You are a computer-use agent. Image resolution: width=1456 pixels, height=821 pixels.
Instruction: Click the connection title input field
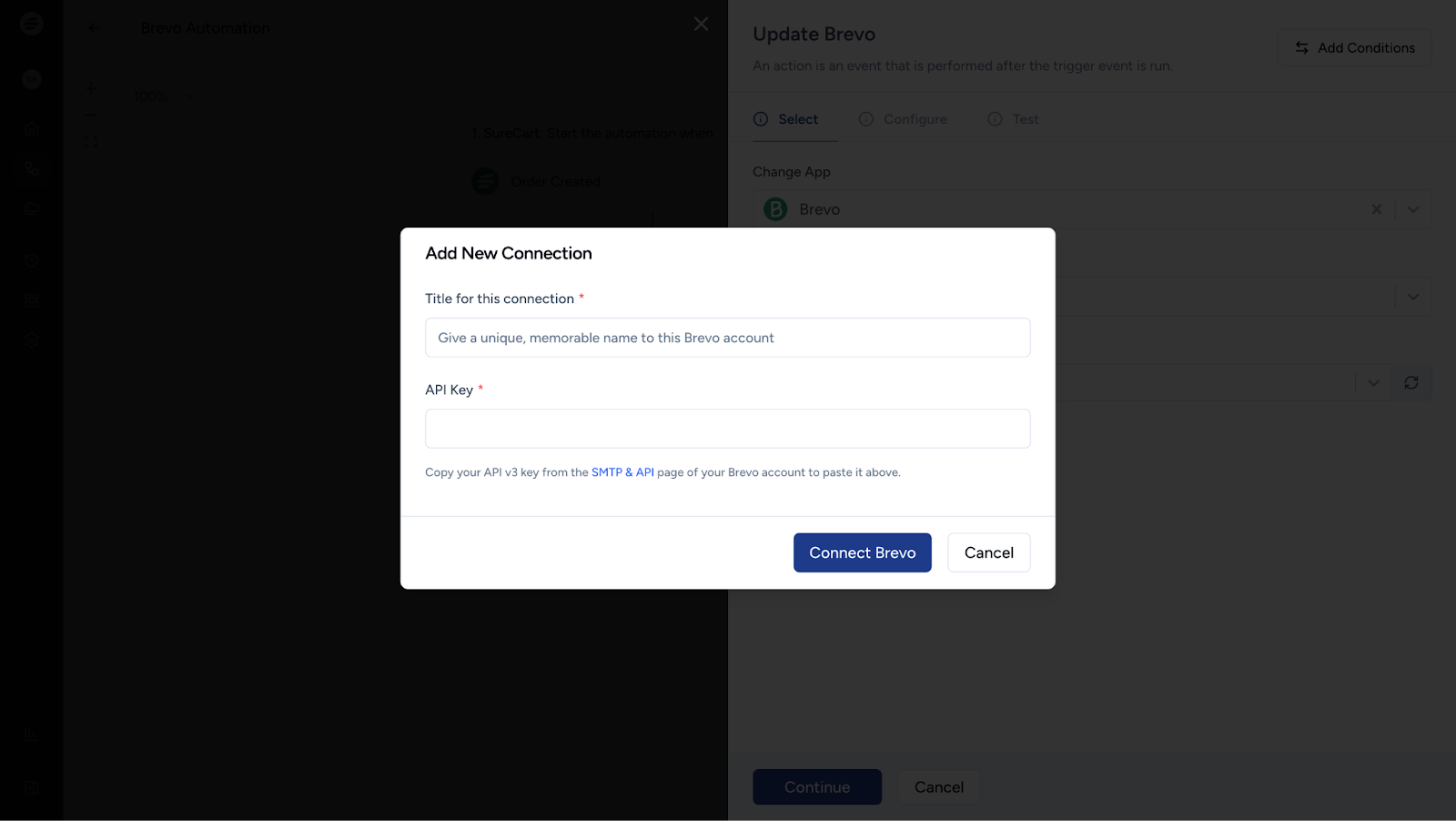727,338
